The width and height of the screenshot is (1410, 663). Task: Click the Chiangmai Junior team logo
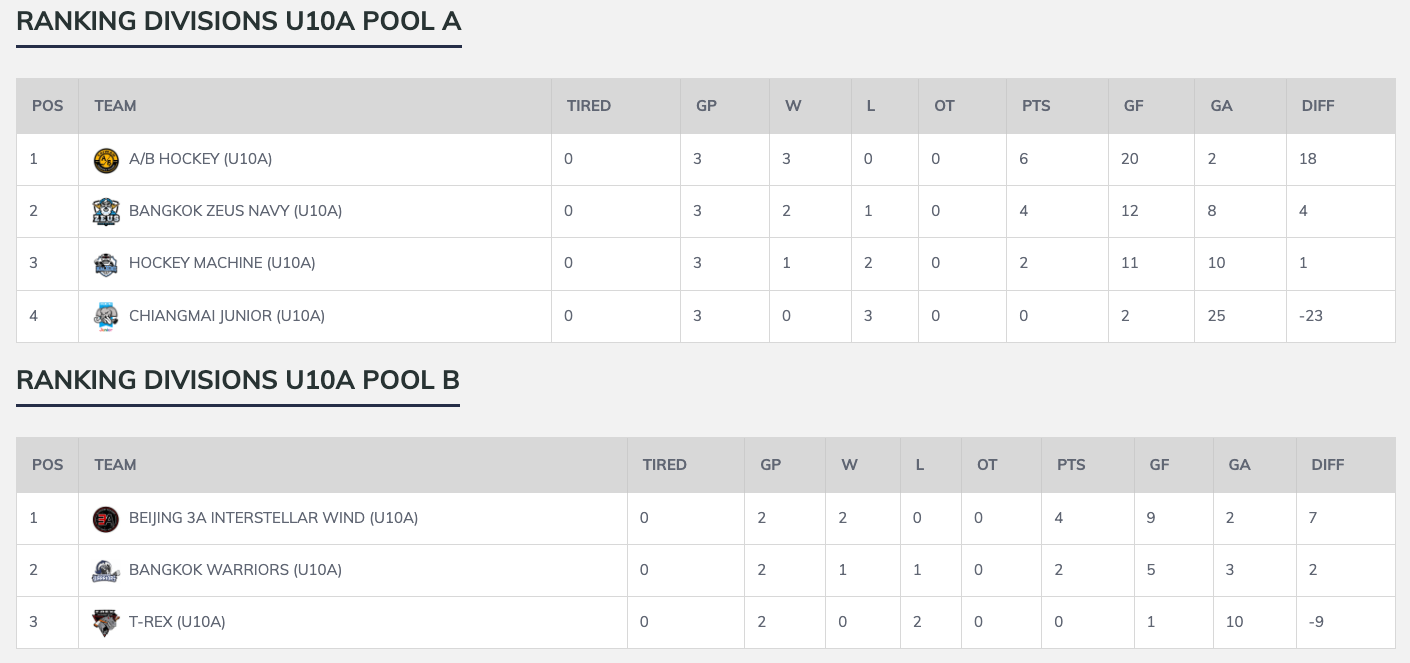(x=106, y=316)
